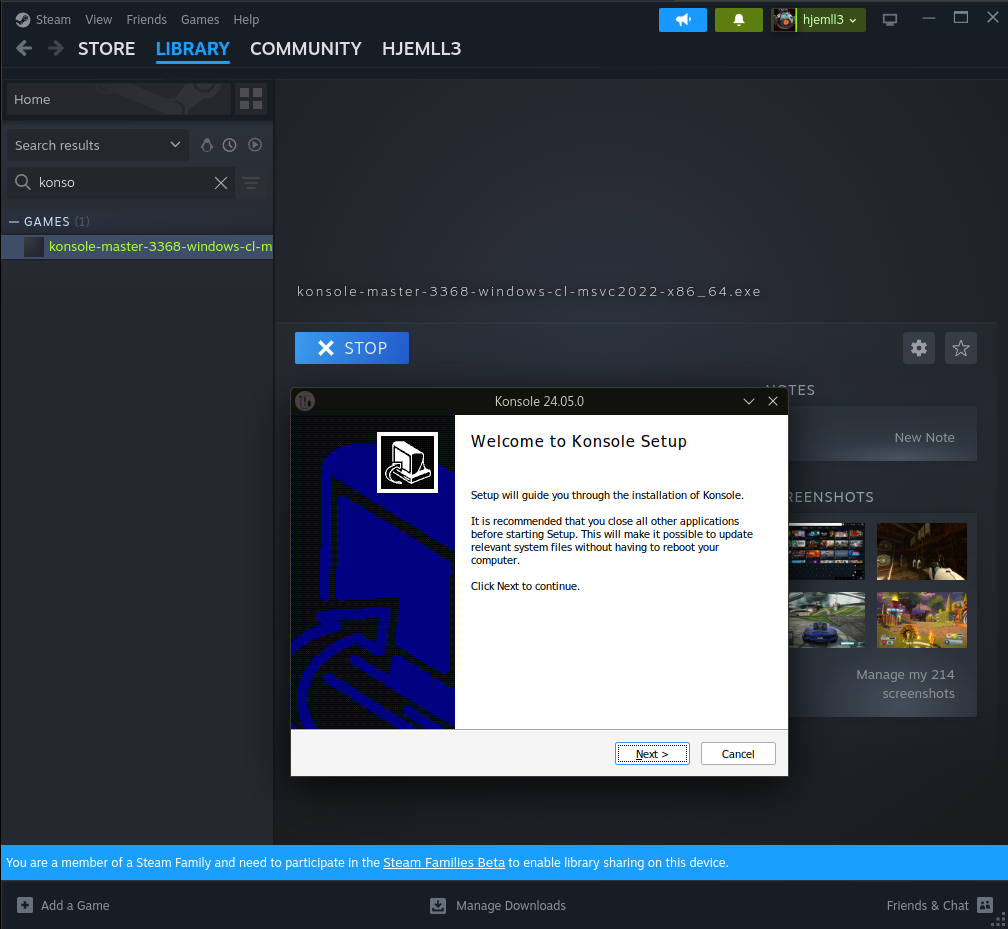
Task: Open the Games menu
Action: pos(199,19)
